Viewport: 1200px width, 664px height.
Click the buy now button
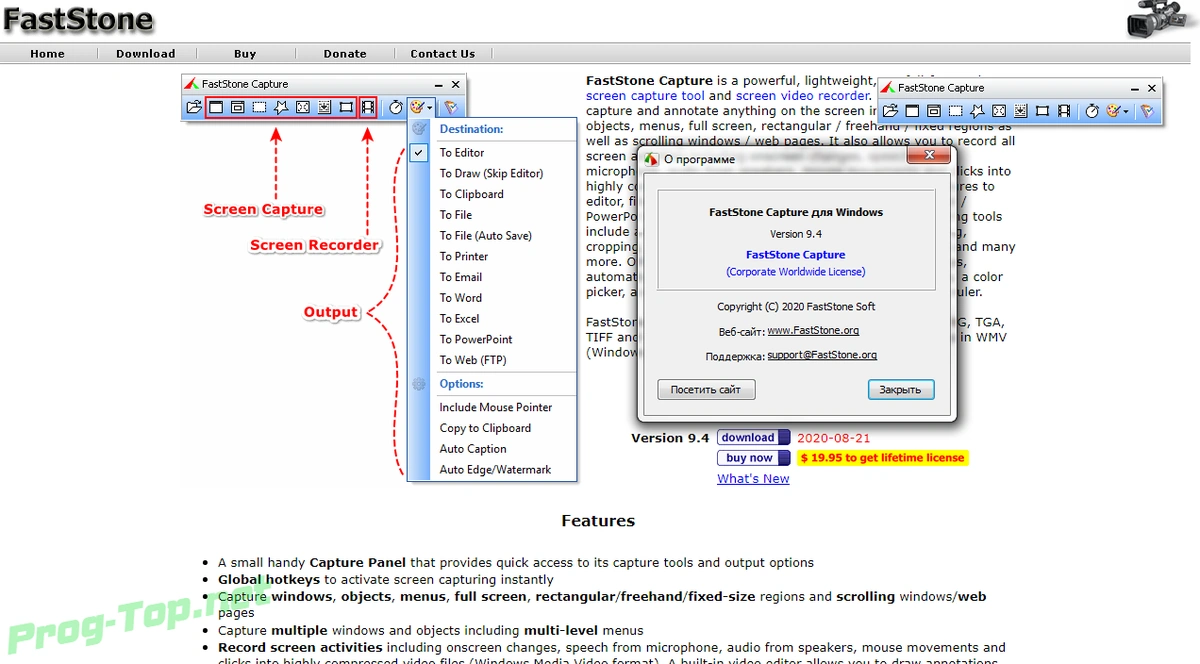click(753, 458)
